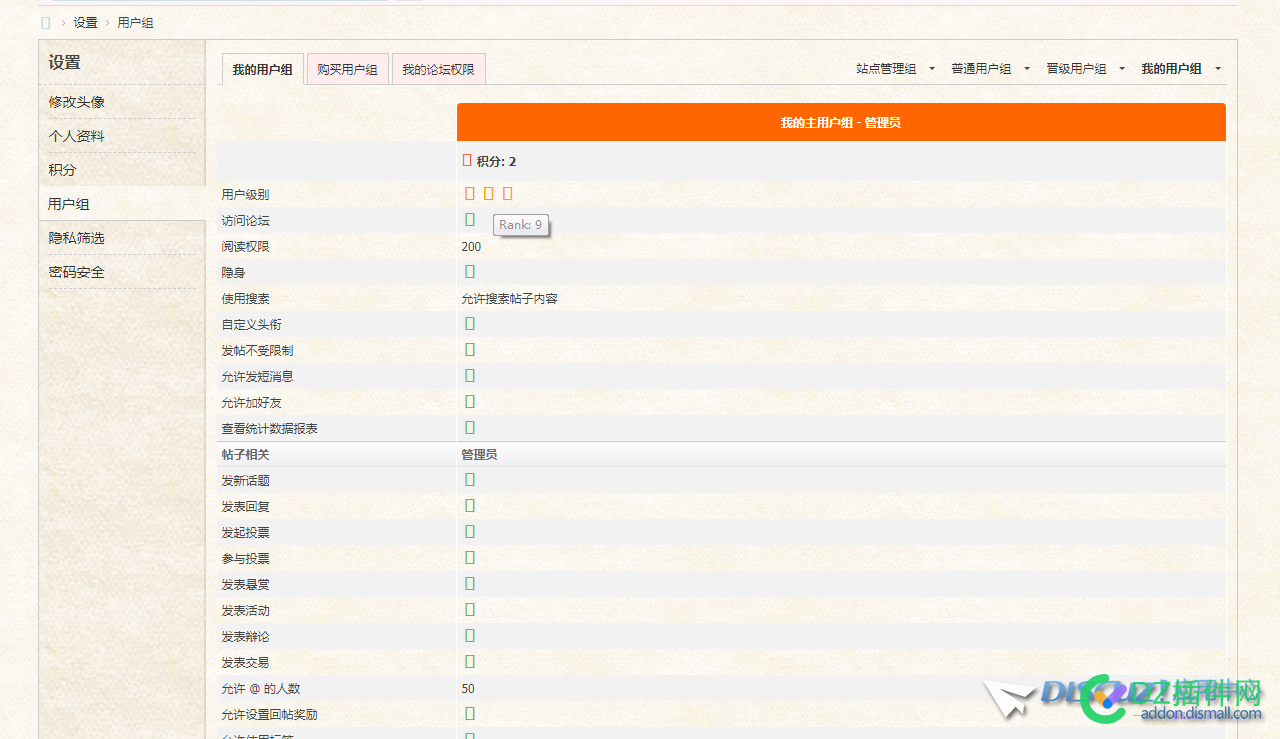Click the 允许 @ 的人数 label
The height and width of the screenshot is (739, 1280).
point(260,688)
